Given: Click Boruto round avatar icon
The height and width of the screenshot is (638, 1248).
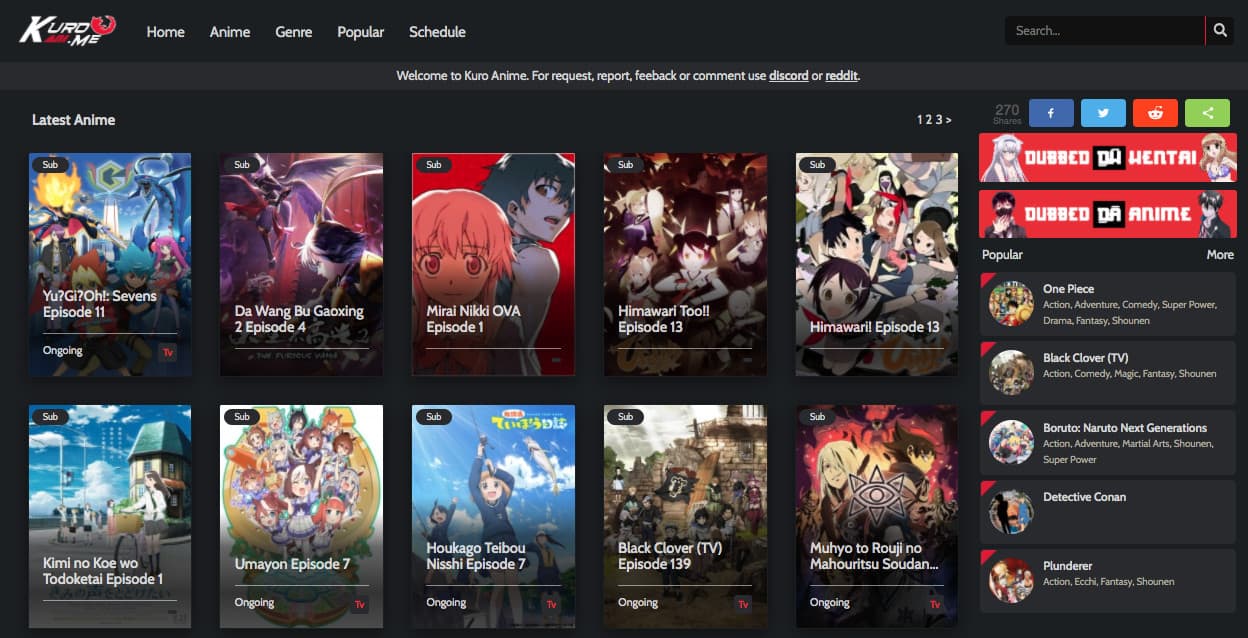Looking at the screenshot, I should pos(1011,442).
